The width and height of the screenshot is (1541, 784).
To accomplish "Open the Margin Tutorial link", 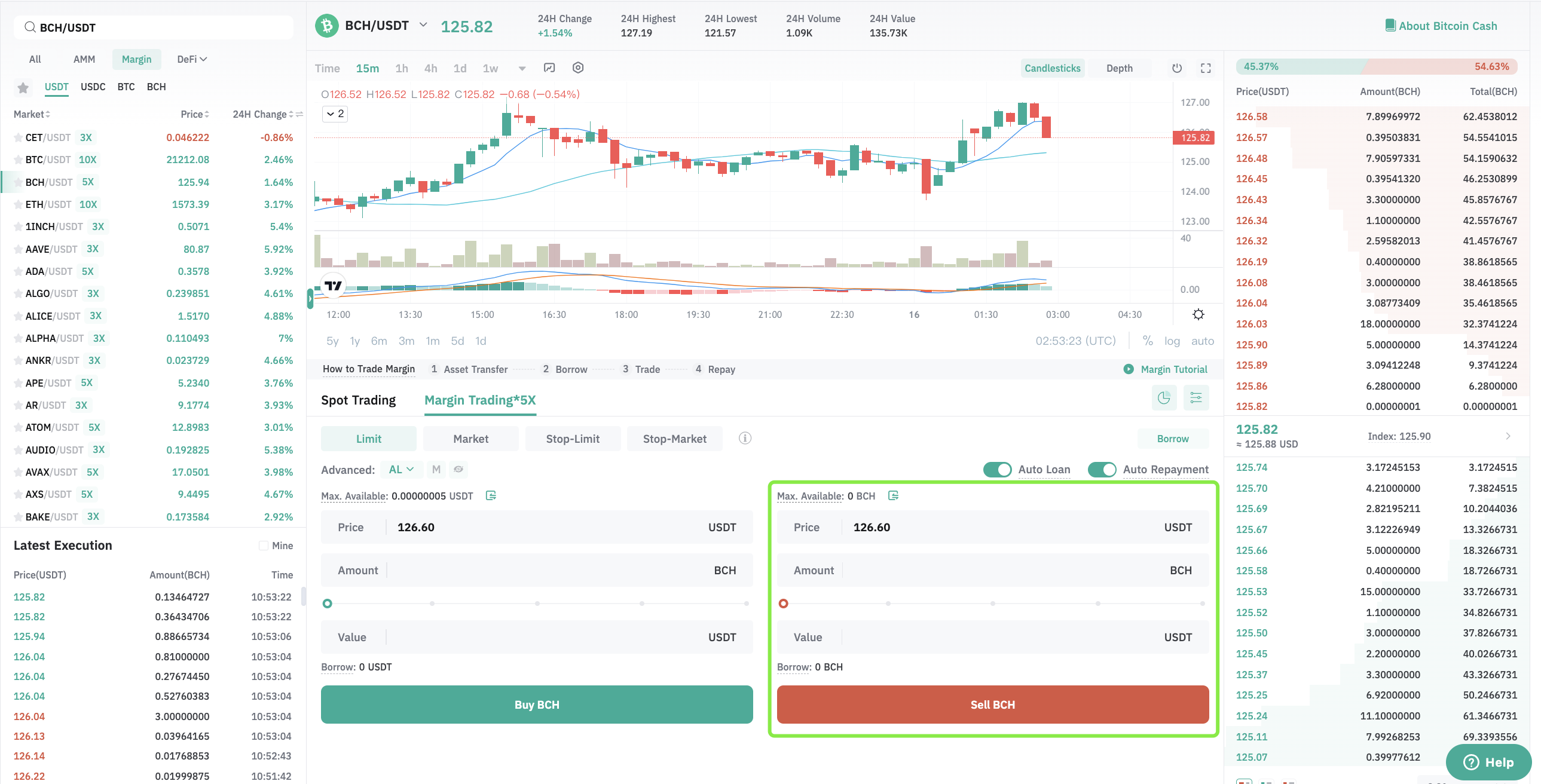I will coord(1174,369).
